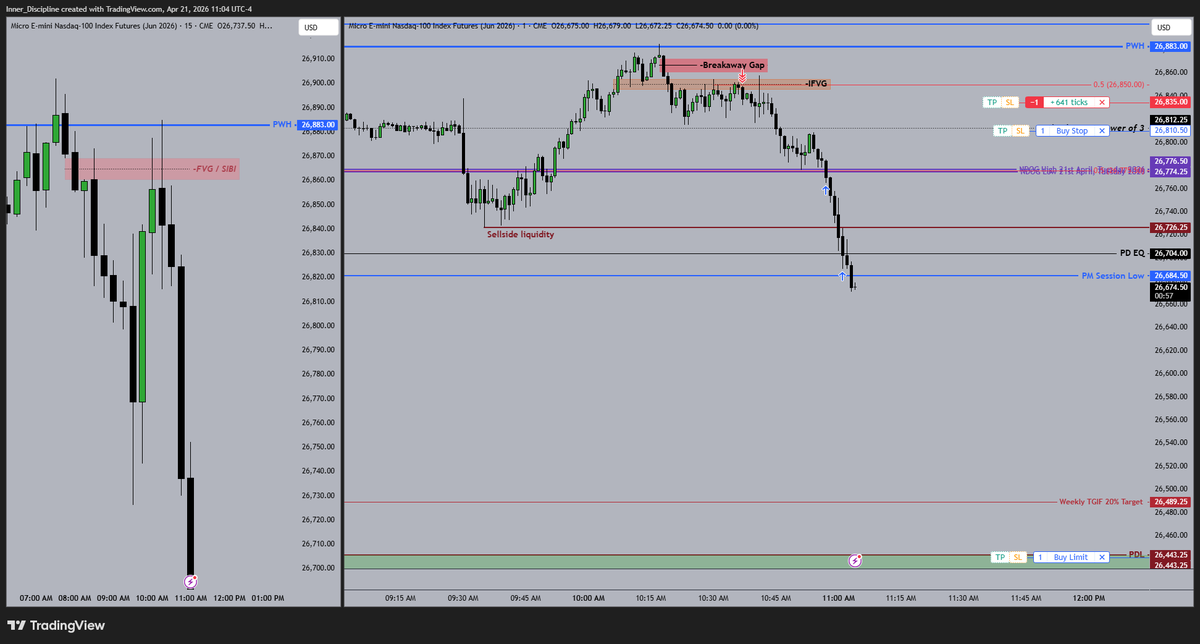Click the 26,883.00 price tag on left chart

coord(316,124)
